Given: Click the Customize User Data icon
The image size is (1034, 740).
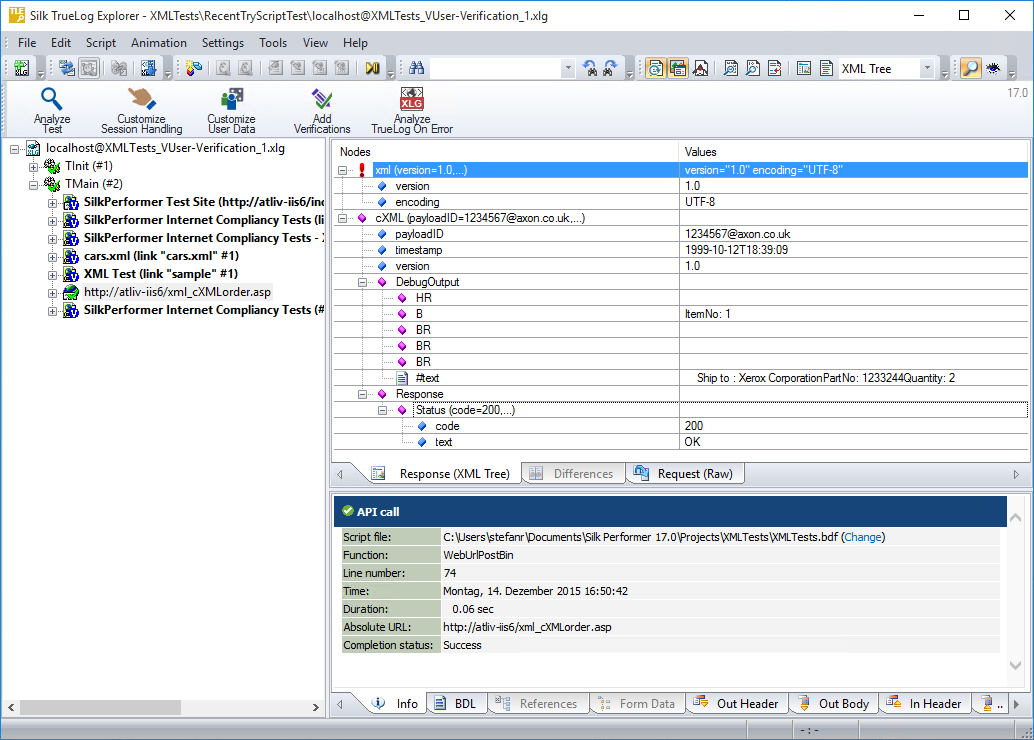Looking at the screenshot, I should click(231, 100).
